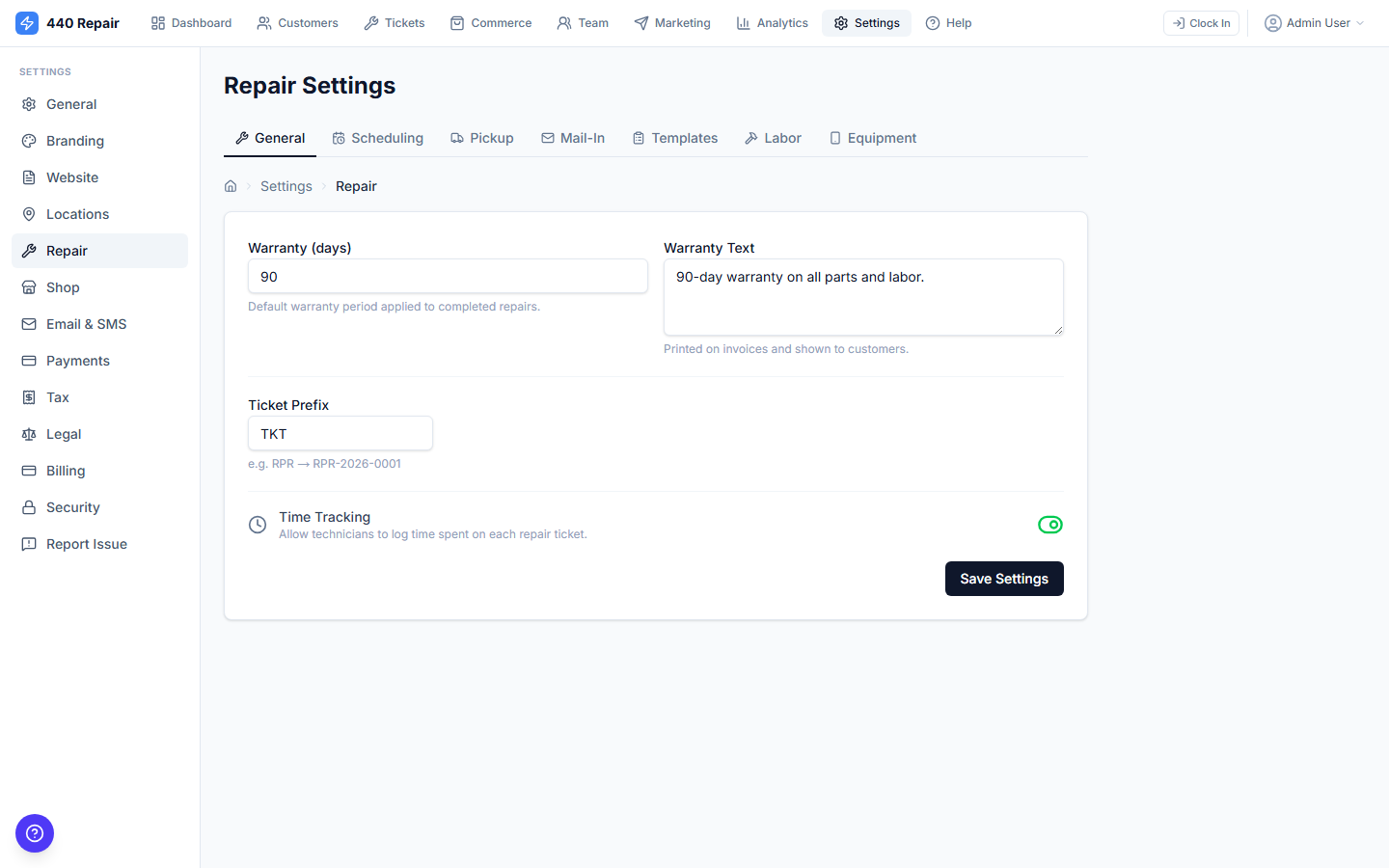
Task: Click inside the Ticket Prefix input field
Action: click(340, 433)
